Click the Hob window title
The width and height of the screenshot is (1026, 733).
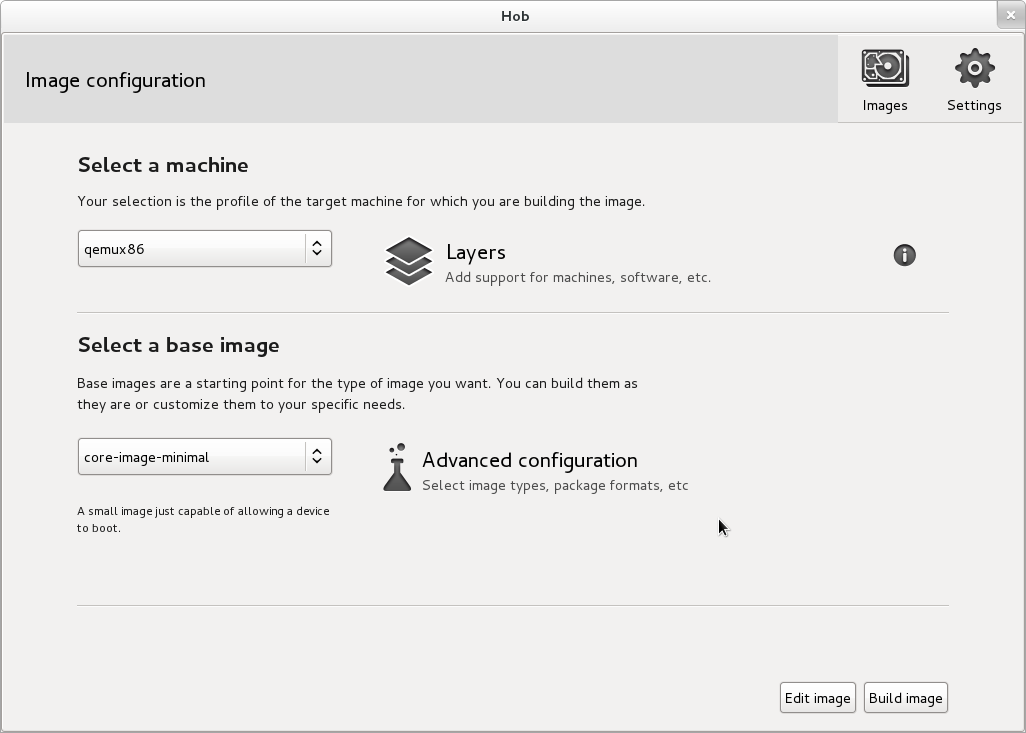pos(515,16)
